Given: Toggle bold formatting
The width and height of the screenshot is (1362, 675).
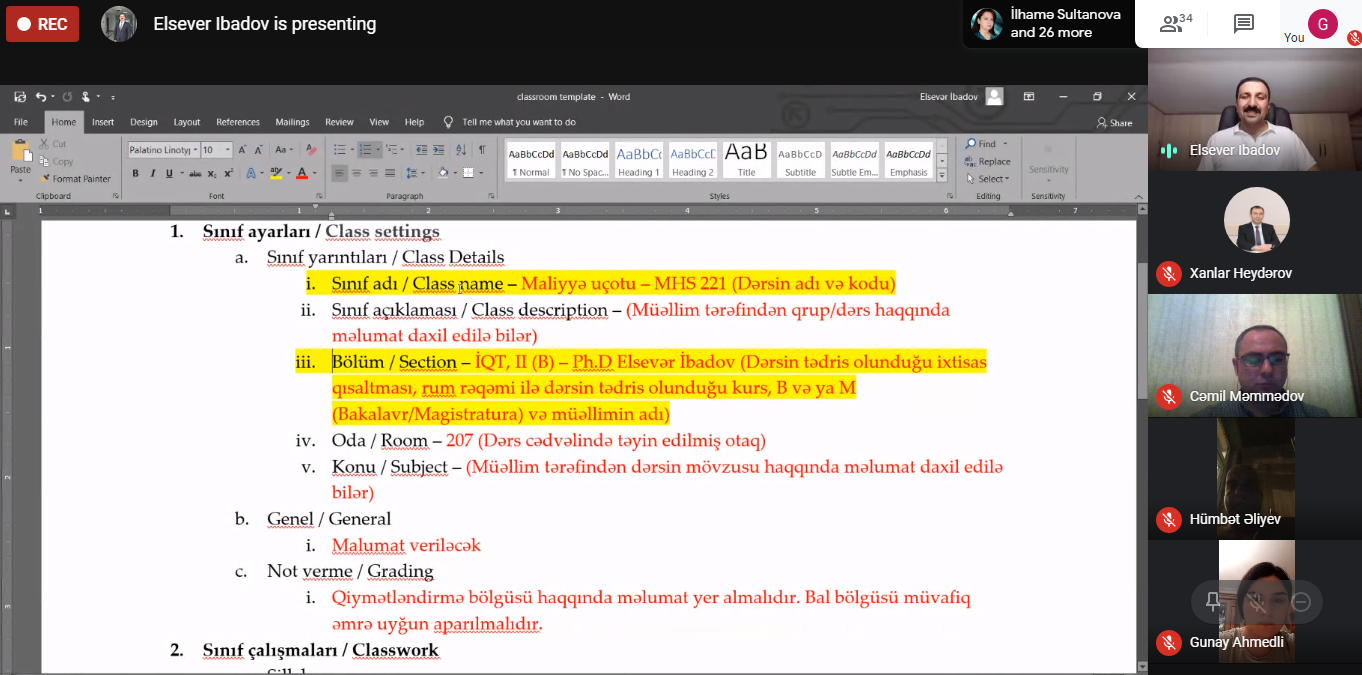Looking at the screenshot, I should point(135,173).
